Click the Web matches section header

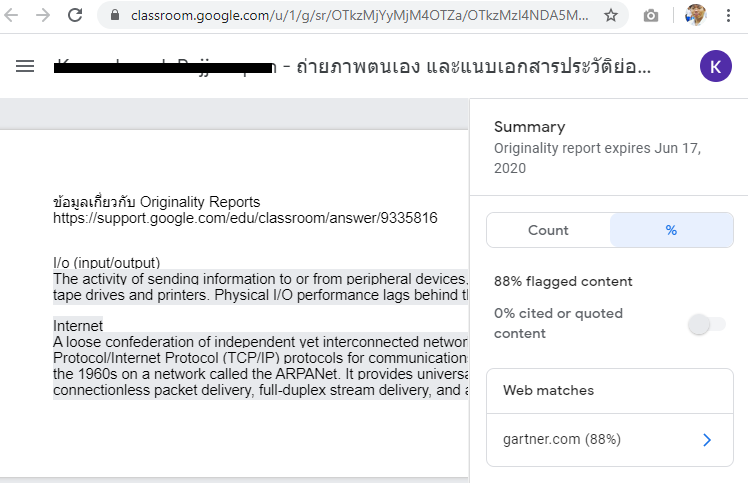(x=548, y=390)
